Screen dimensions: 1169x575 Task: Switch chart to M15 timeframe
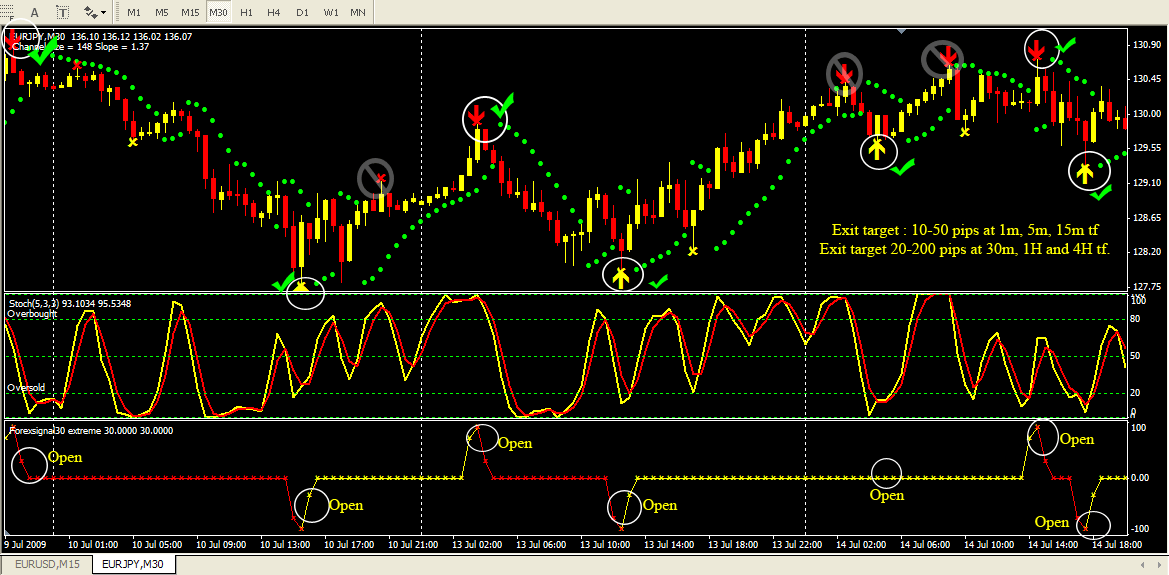coord(190,12)
